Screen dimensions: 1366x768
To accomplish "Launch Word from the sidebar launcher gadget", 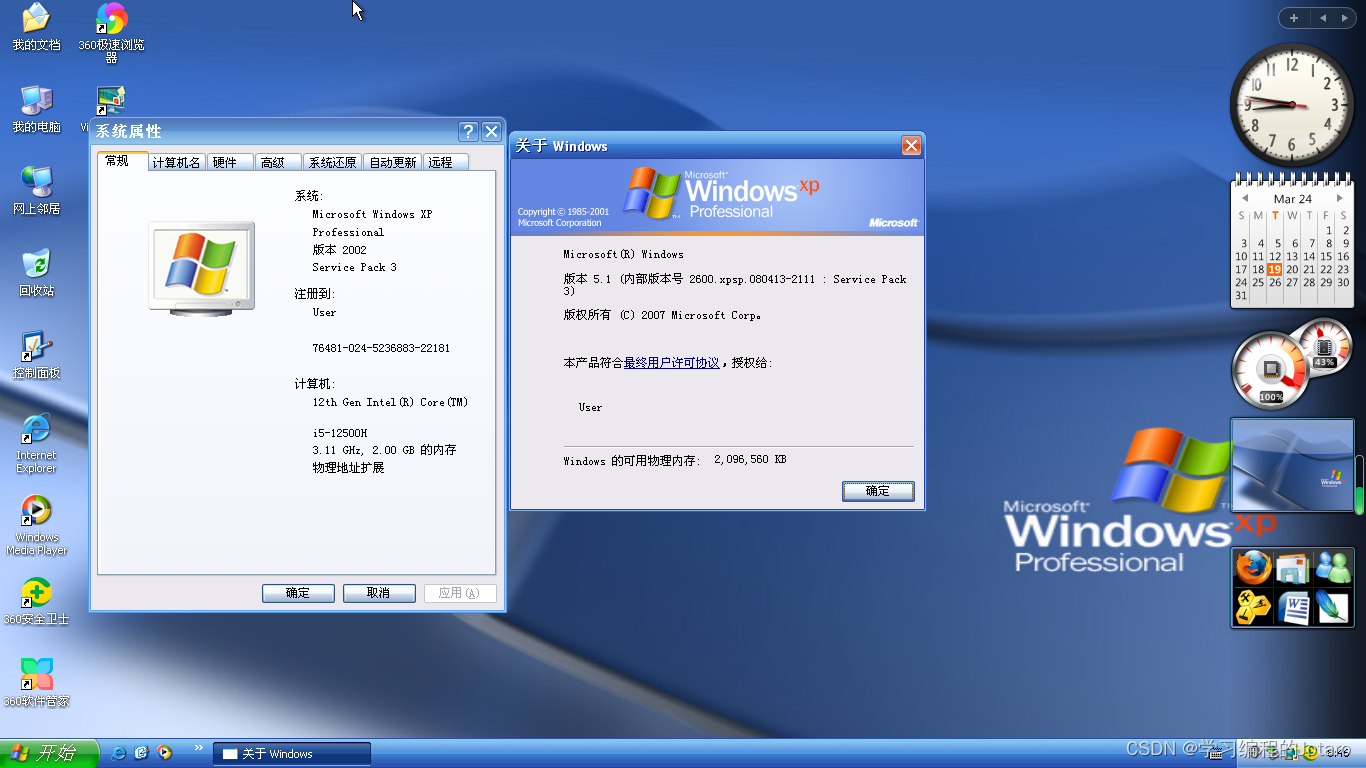I will [x=1292, y=606].
